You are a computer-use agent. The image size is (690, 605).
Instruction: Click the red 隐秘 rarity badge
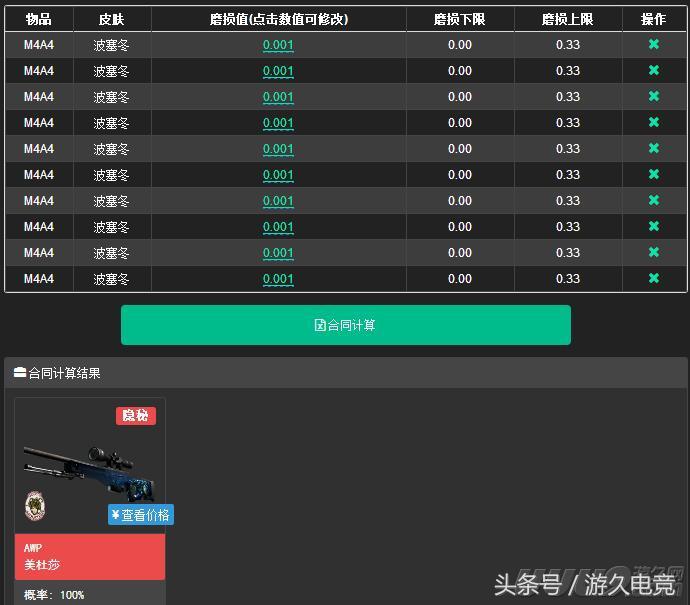coord(136,416)
